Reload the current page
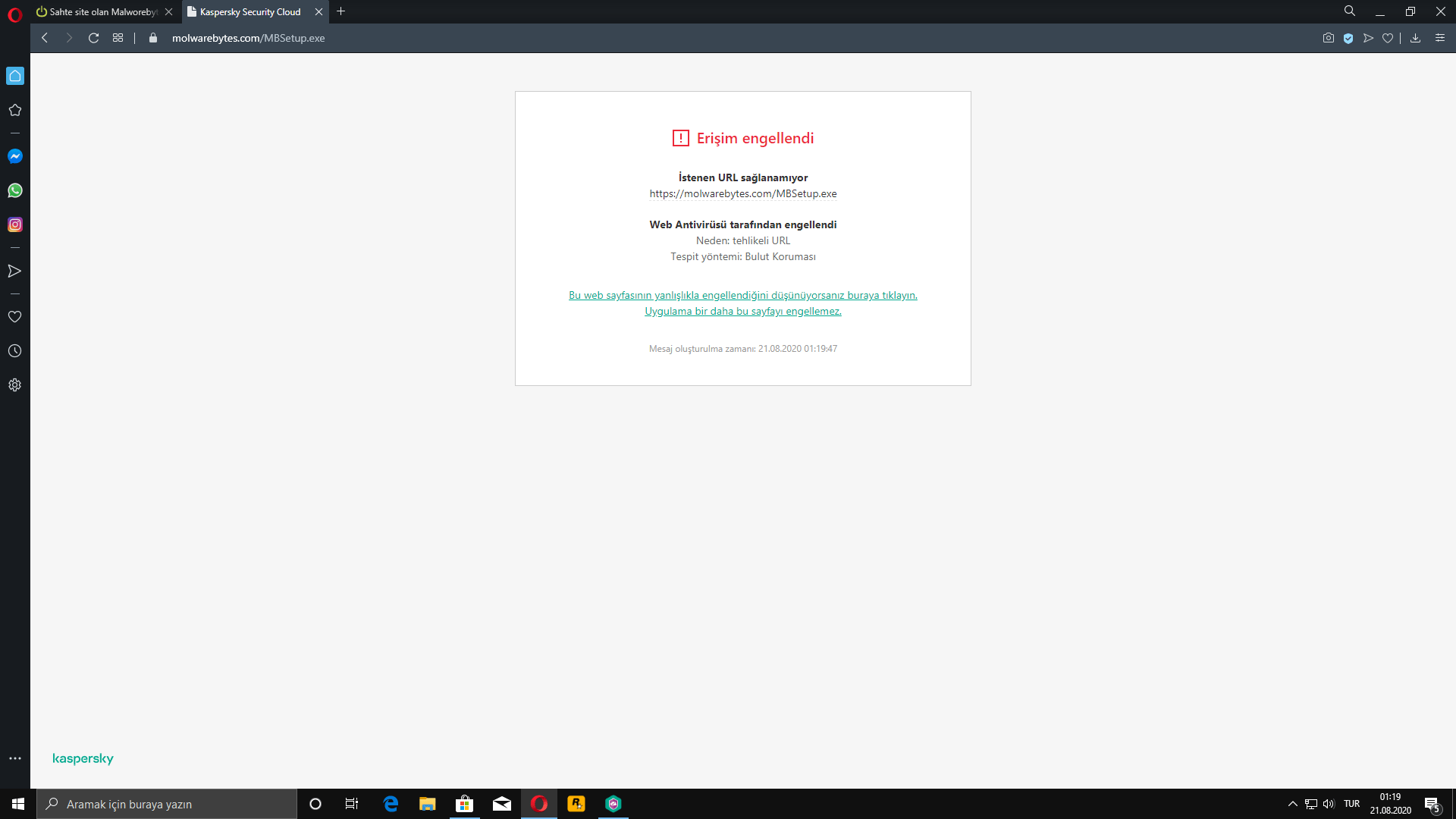This screenshot has height=819, width=1456. coord(93,38)
